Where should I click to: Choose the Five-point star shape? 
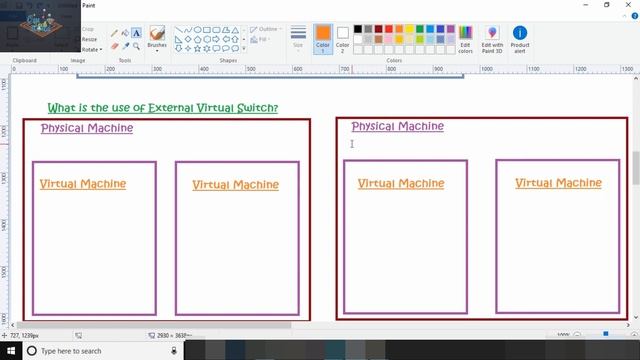(198, 49)
